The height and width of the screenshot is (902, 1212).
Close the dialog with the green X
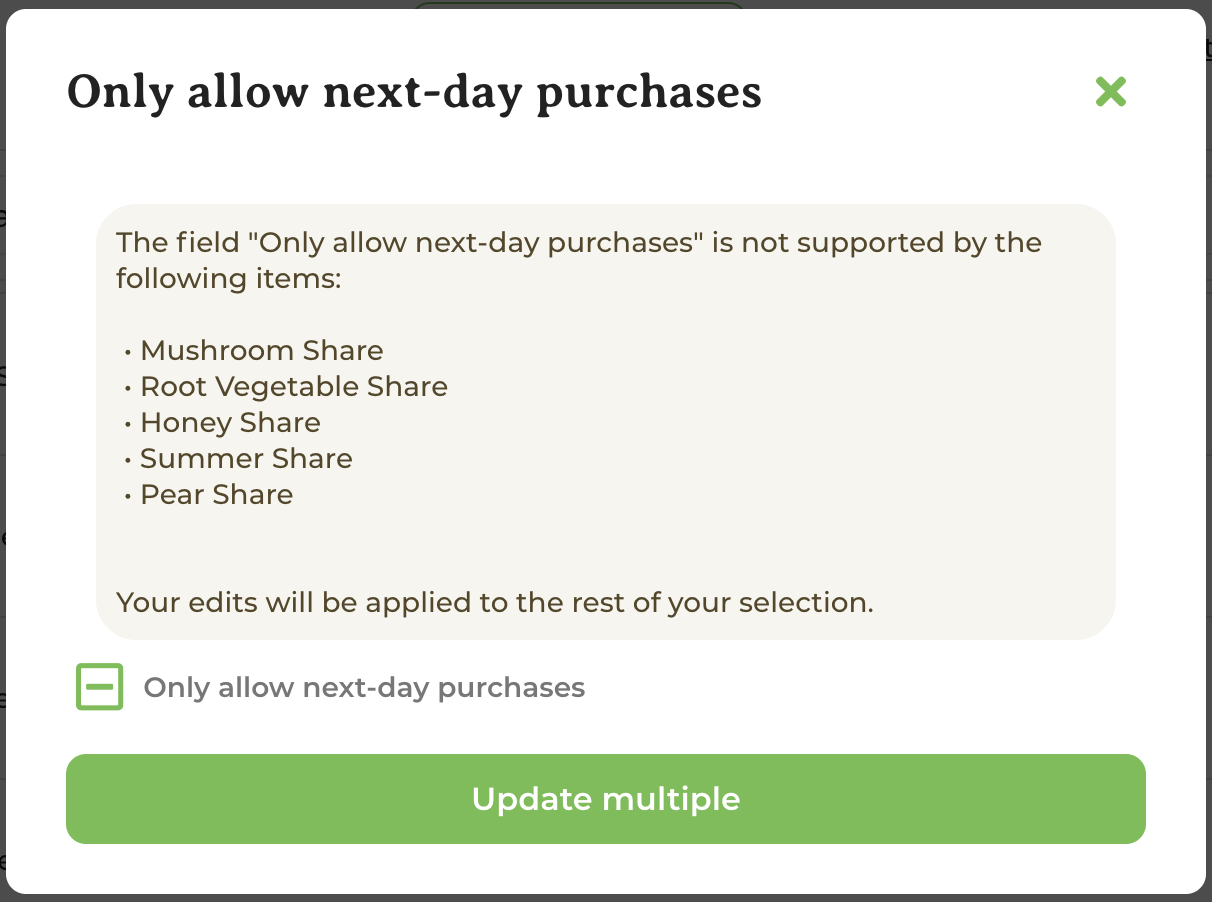1110,91
